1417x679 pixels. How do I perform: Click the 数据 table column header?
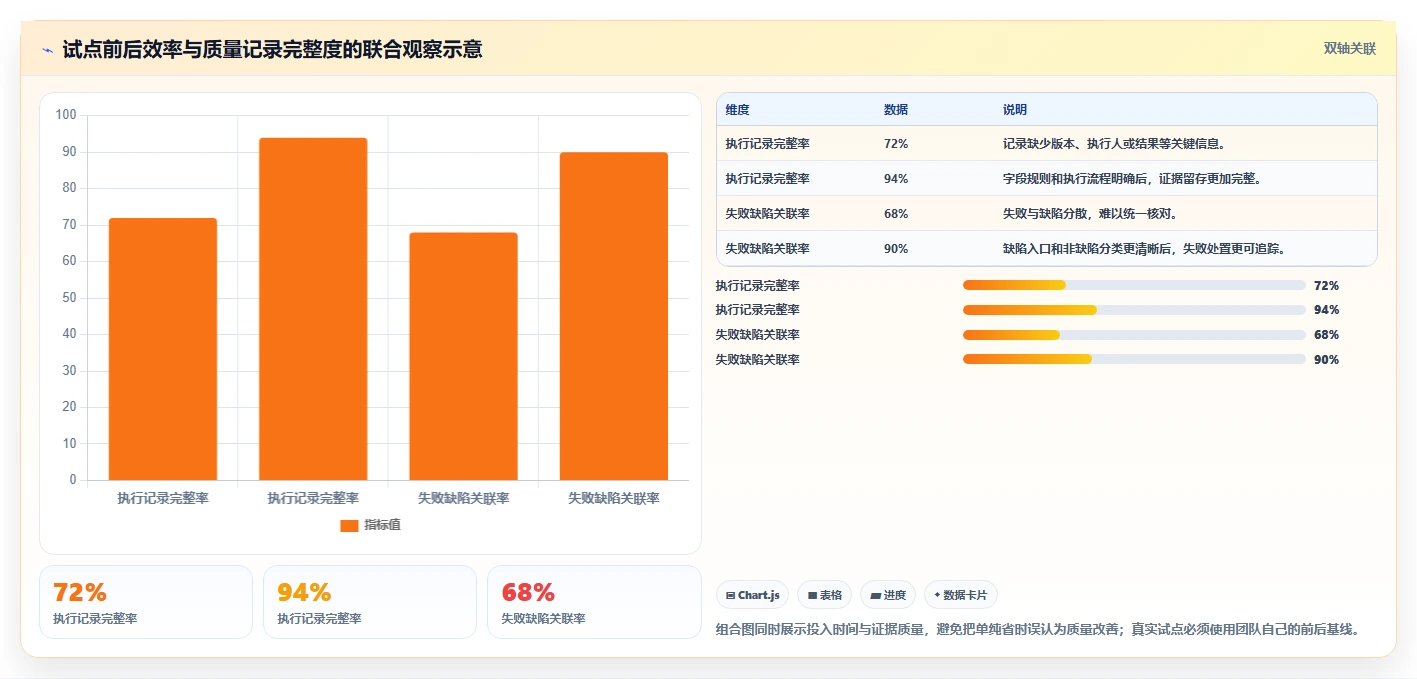click(x=896, y=110)
